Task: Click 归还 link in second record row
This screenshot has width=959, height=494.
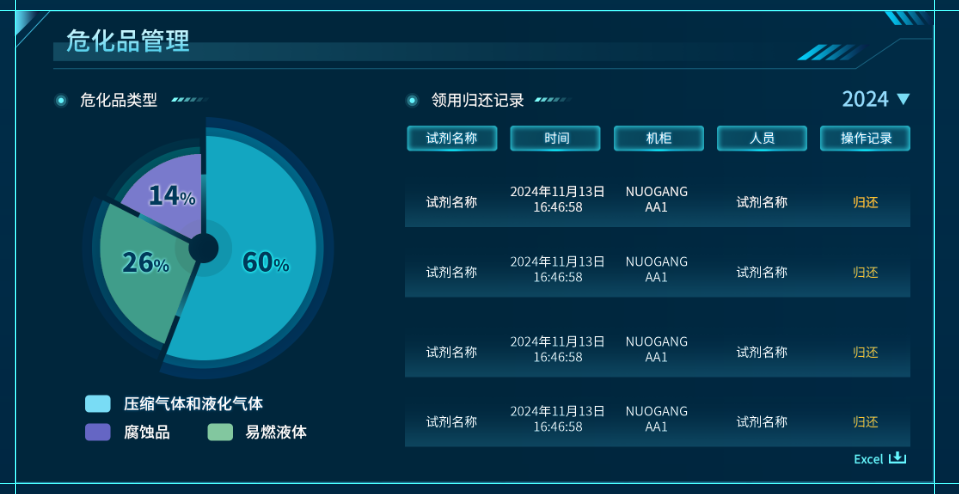Action: pyautogui.click(x=865, y=272)
